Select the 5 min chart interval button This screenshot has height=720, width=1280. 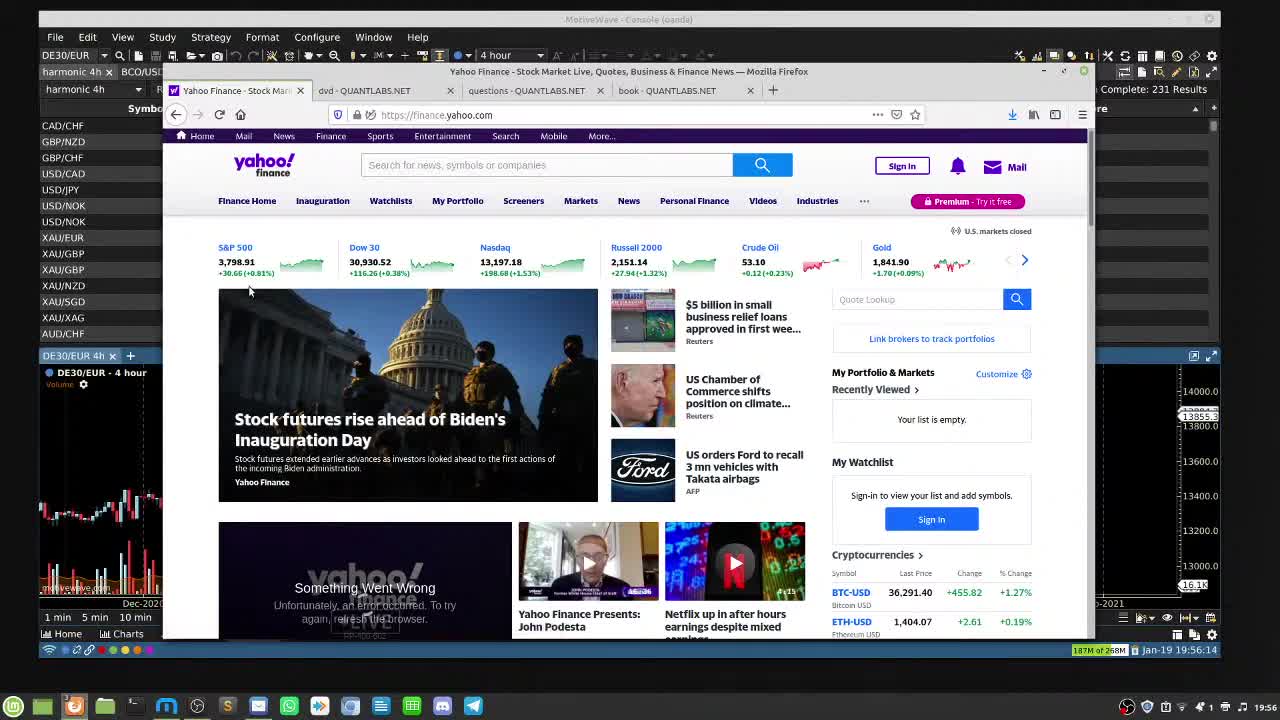click(x=95, y=617)
